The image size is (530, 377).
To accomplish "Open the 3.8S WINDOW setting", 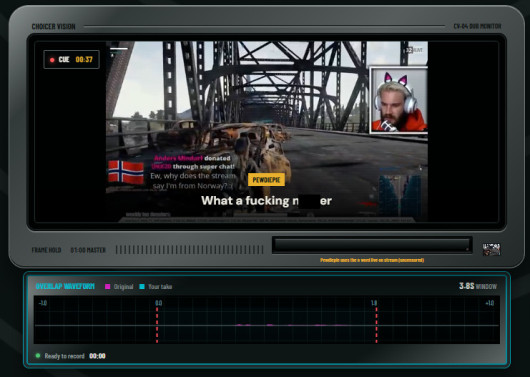I will click(478, 286).
